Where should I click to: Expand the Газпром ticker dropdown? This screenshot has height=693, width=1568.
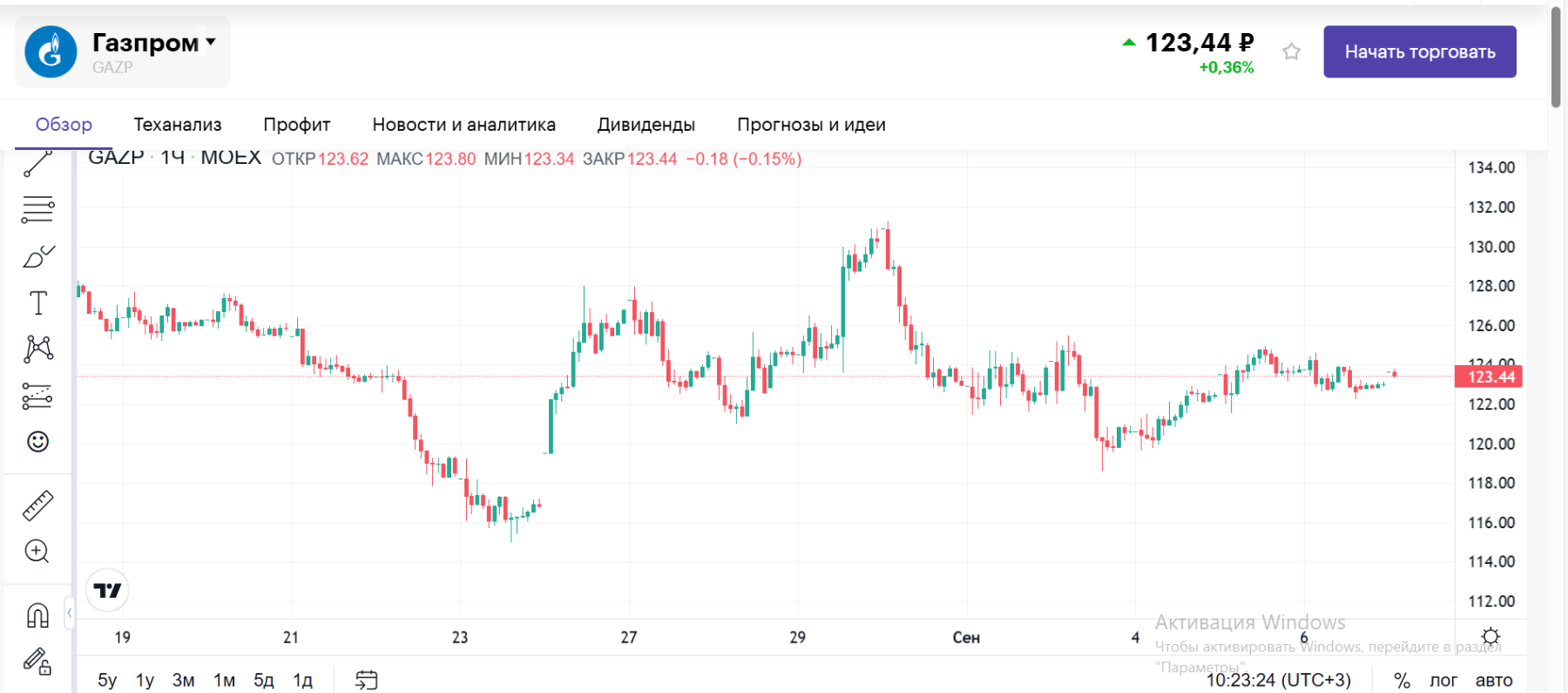coord(211,42)
